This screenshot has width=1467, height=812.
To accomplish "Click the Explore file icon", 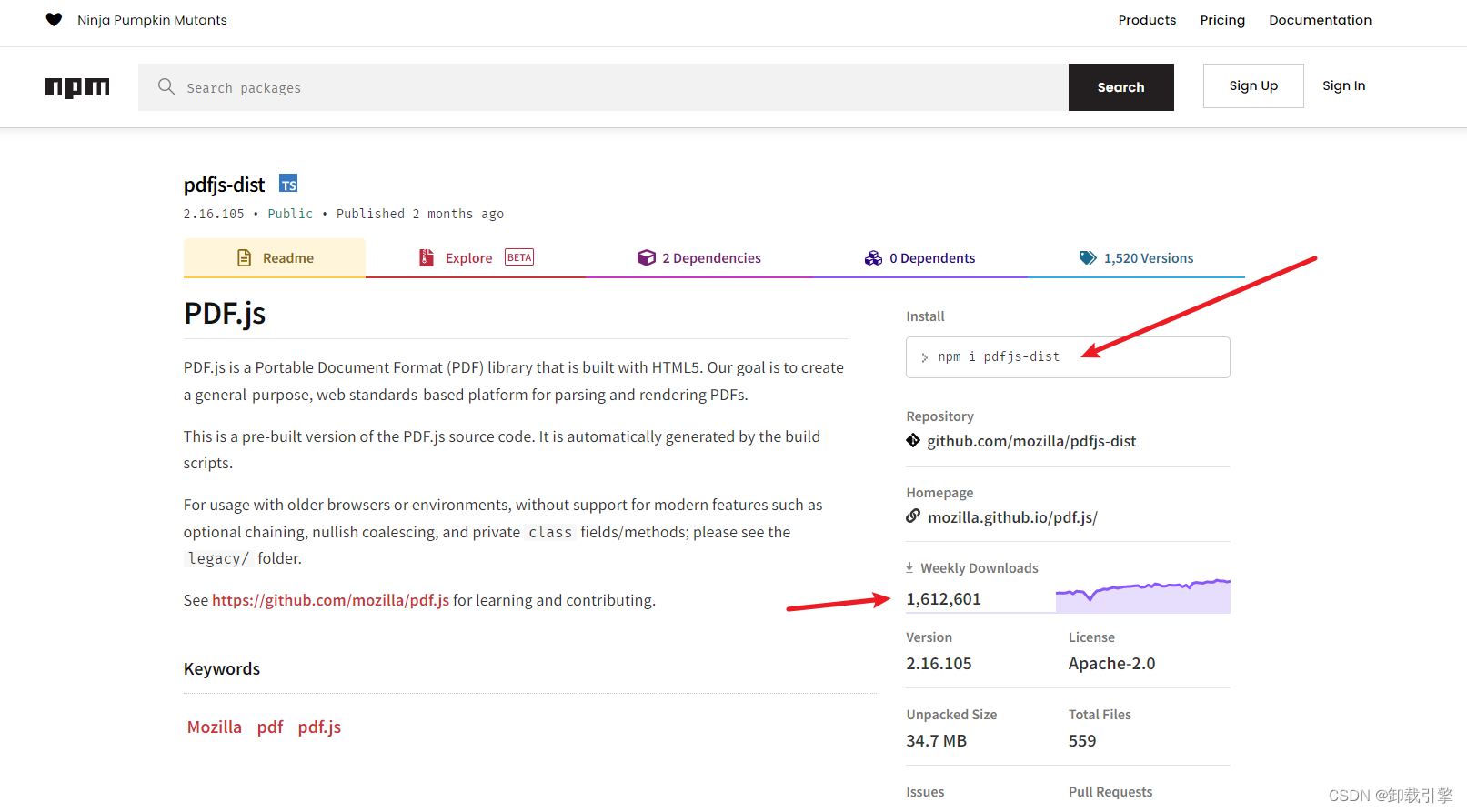I will coord(426,258).
